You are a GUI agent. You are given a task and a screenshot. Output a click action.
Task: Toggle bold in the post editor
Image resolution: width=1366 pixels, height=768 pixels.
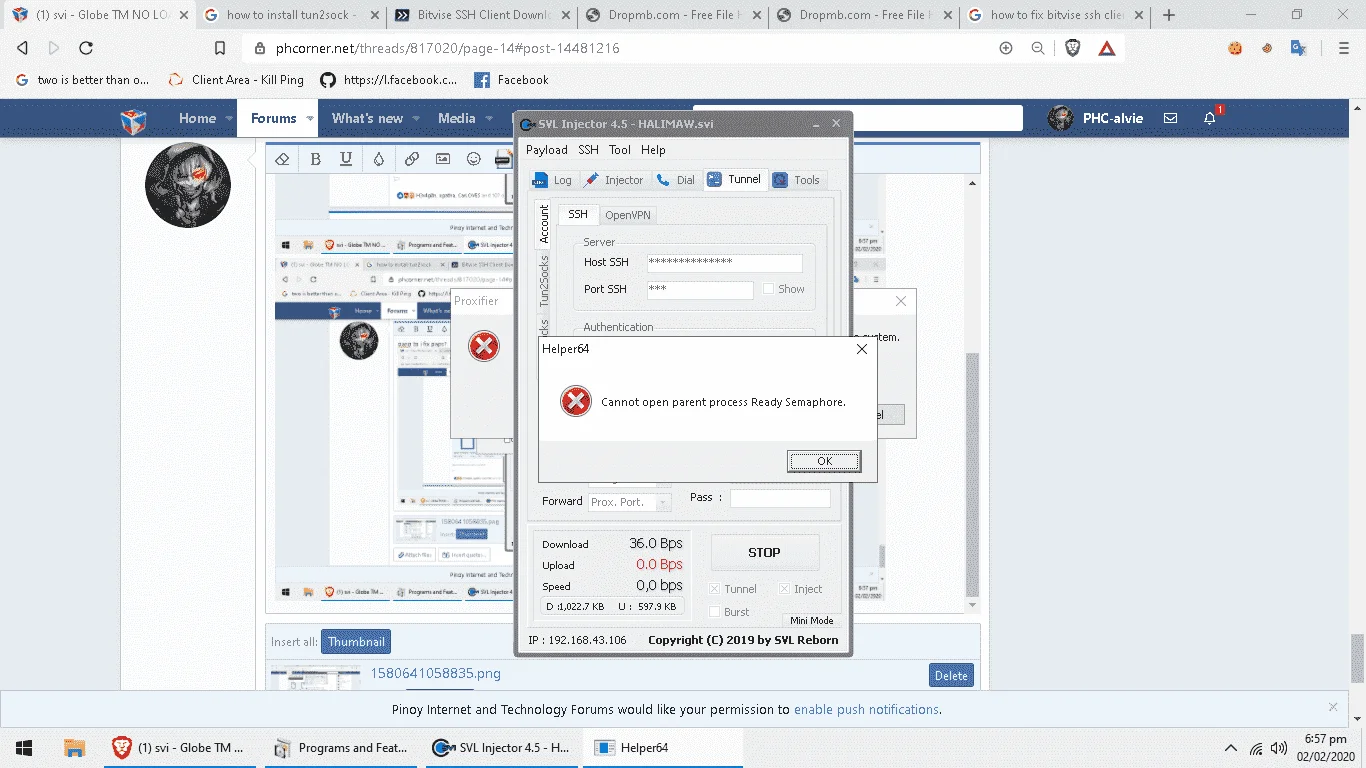click(x=315, y=159)
